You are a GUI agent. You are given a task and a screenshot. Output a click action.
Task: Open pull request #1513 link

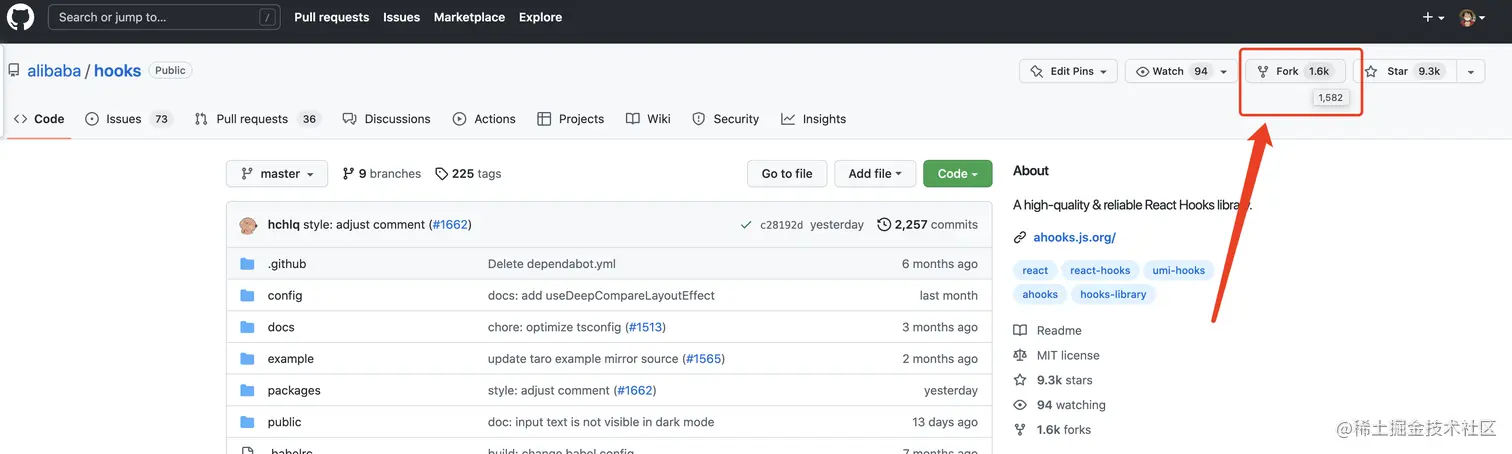(645, 327)
